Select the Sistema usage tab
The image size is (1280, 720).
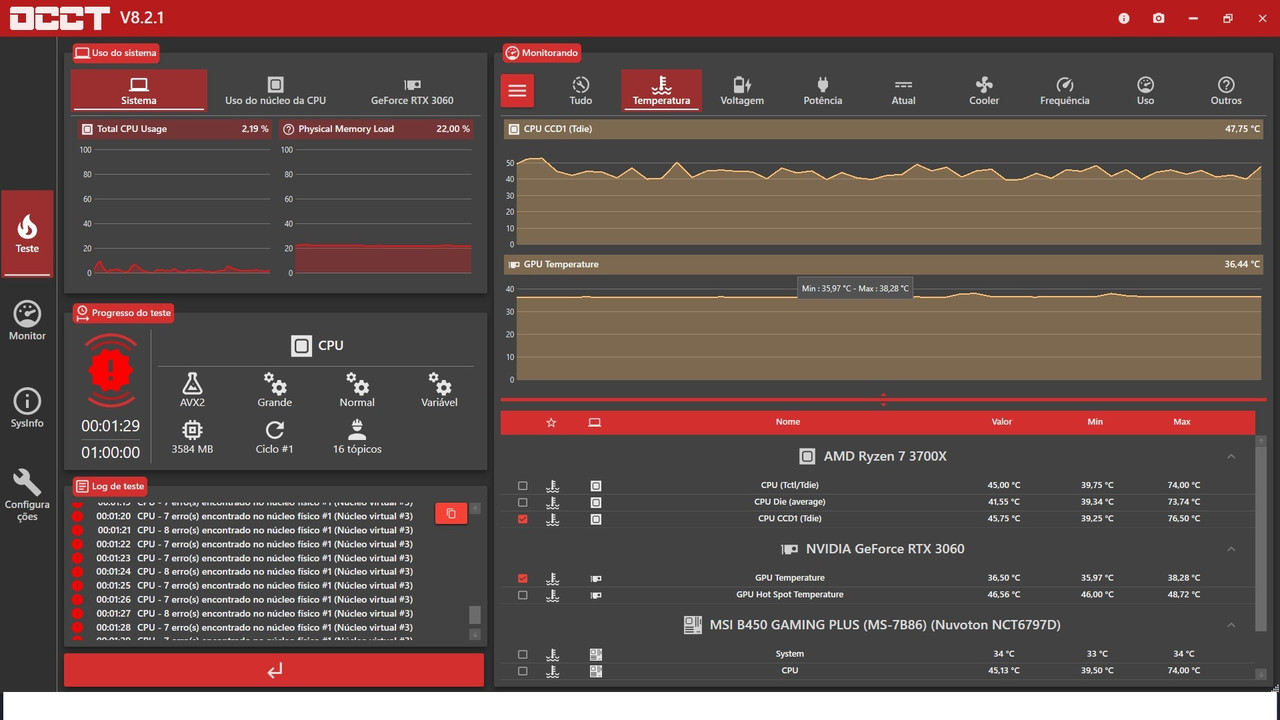point(139,90)
